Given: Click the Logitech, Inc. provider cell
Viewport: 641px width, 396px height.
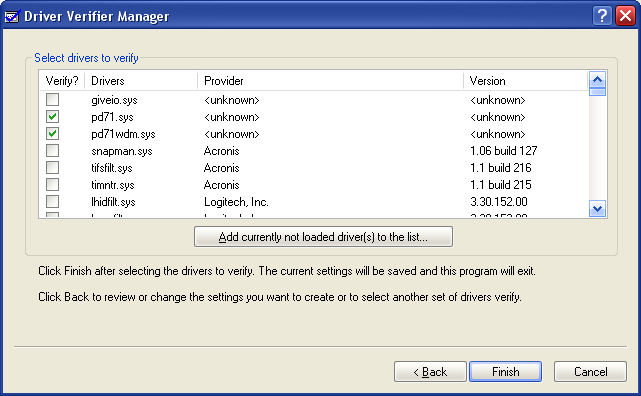Looking at the screenshot, I should pyautogui.click(x=236, y=202).
